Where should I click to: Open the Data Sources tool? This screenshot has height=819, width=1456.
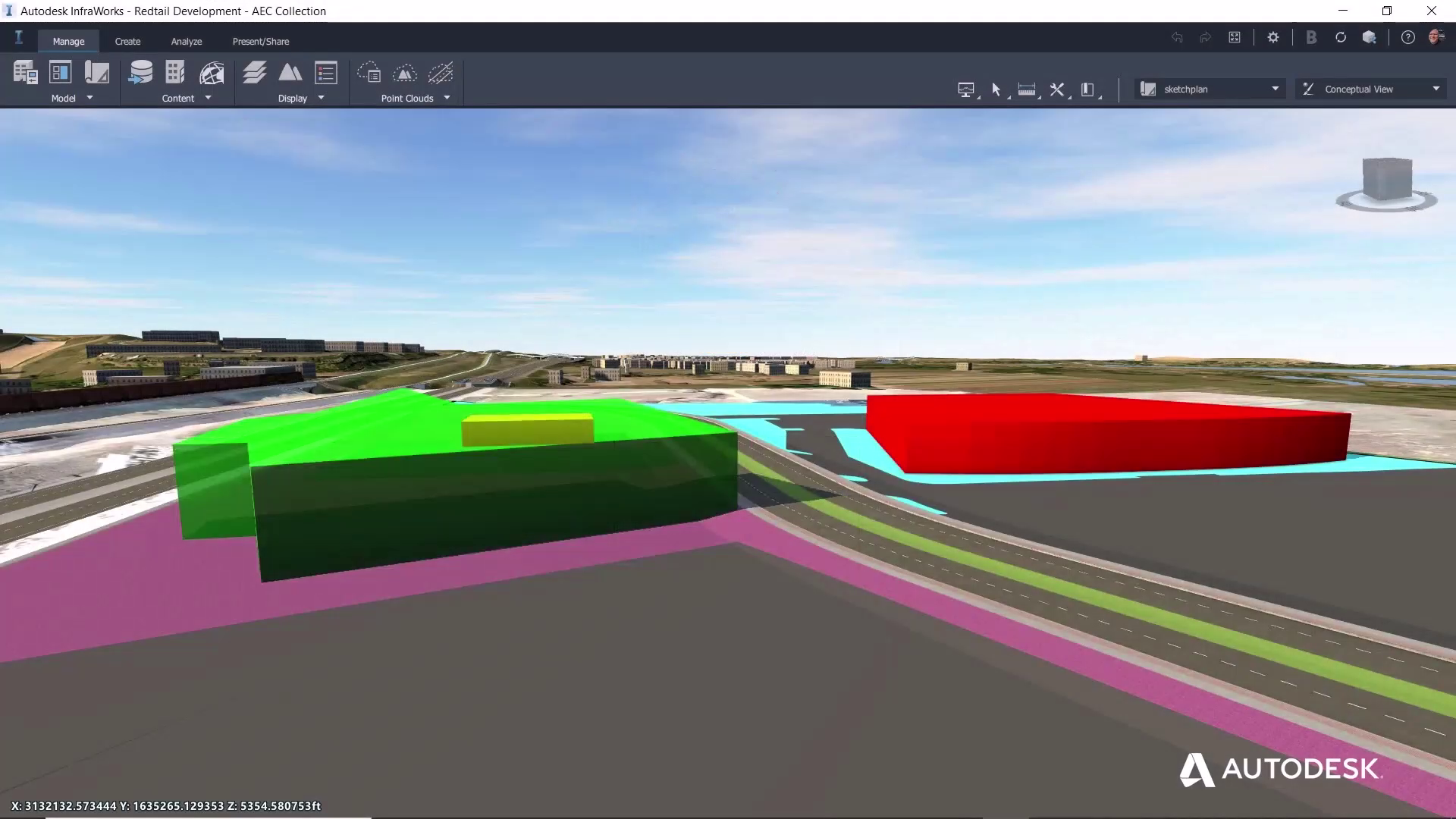click(x=140, y=72)
